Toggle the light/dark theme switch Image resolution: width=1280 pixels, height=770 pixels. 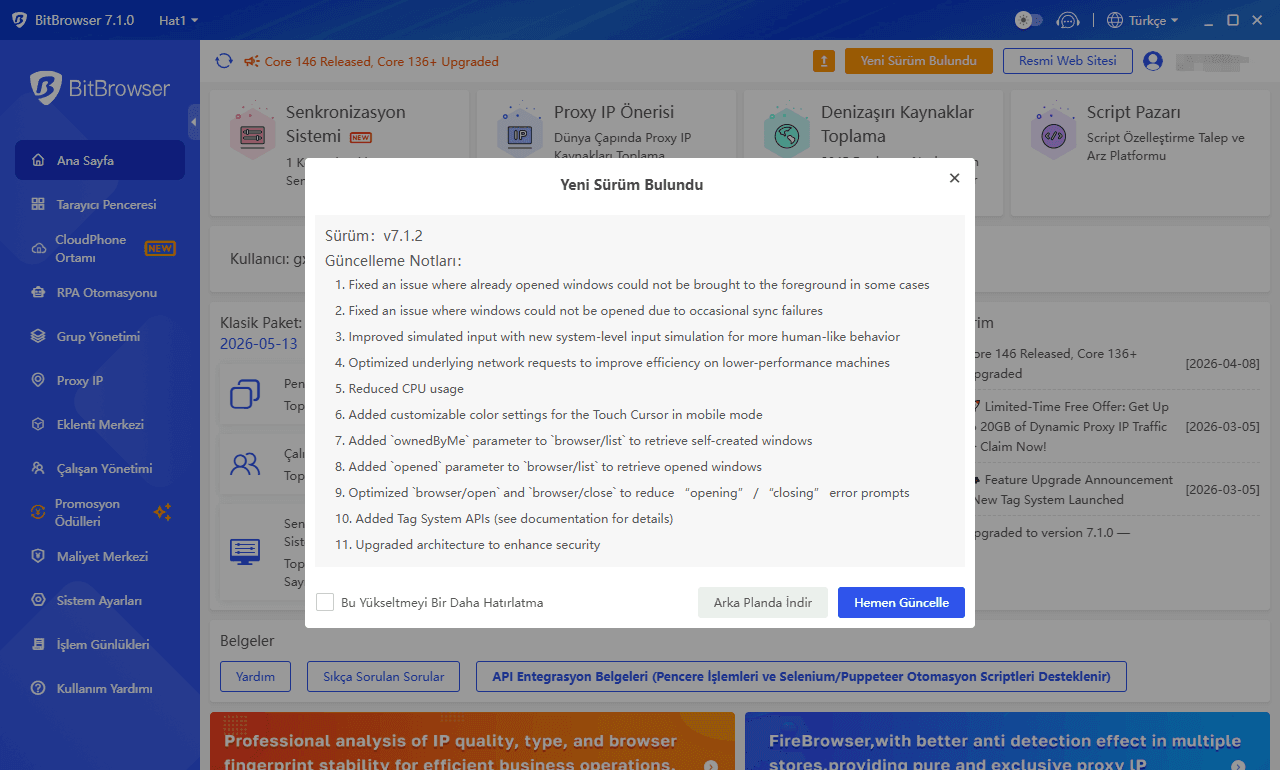(1028, 20)
